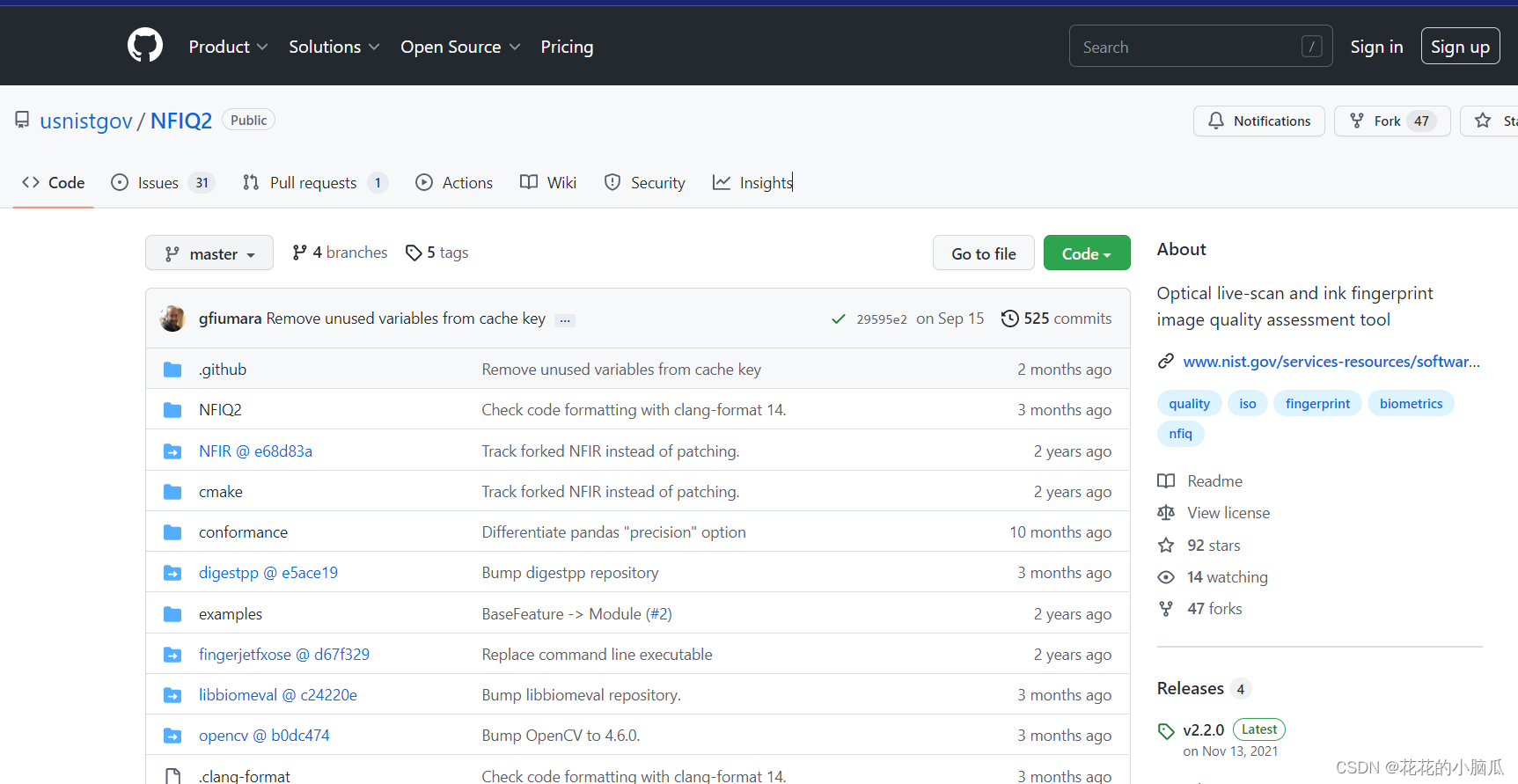Select the fingerprint topic tag

click(1317, 404)
